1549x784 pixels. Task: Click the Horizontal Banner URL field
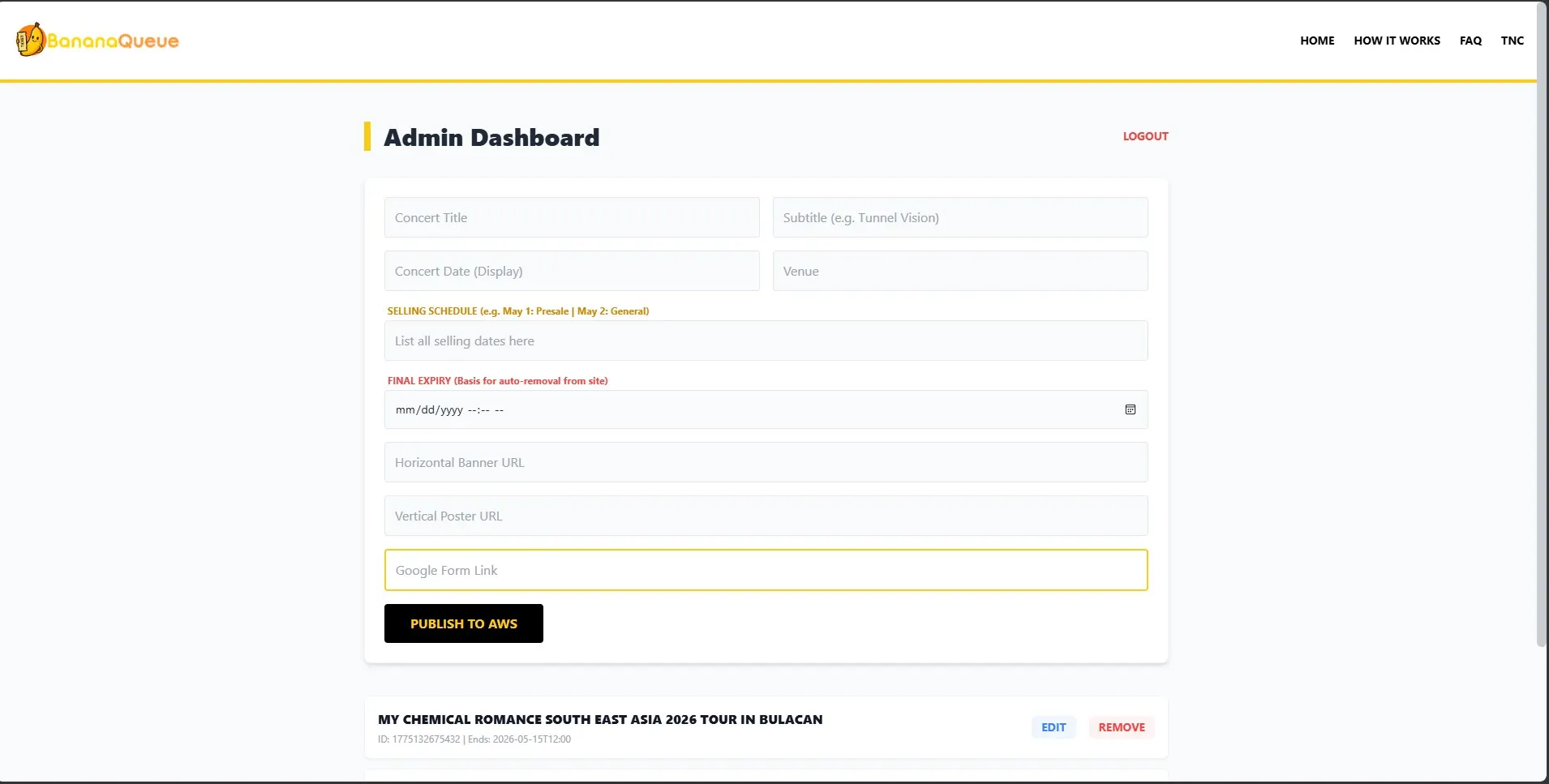coord(766,462)
